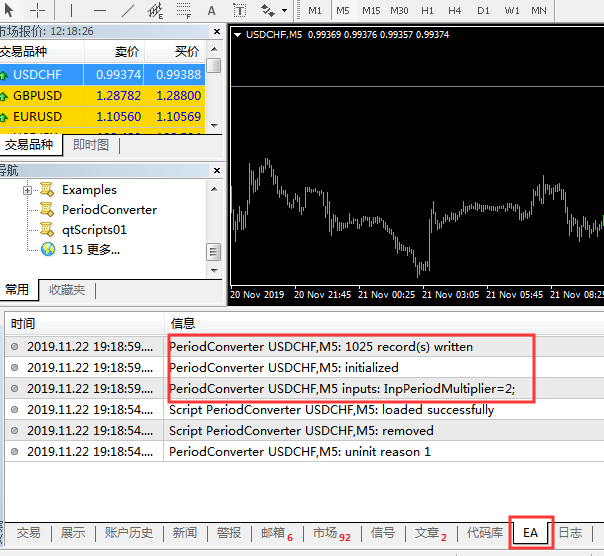The height and width of the screenshot is (556, 604).
Task: Select the horizontal line drawing tool
Action: [99, 10]
